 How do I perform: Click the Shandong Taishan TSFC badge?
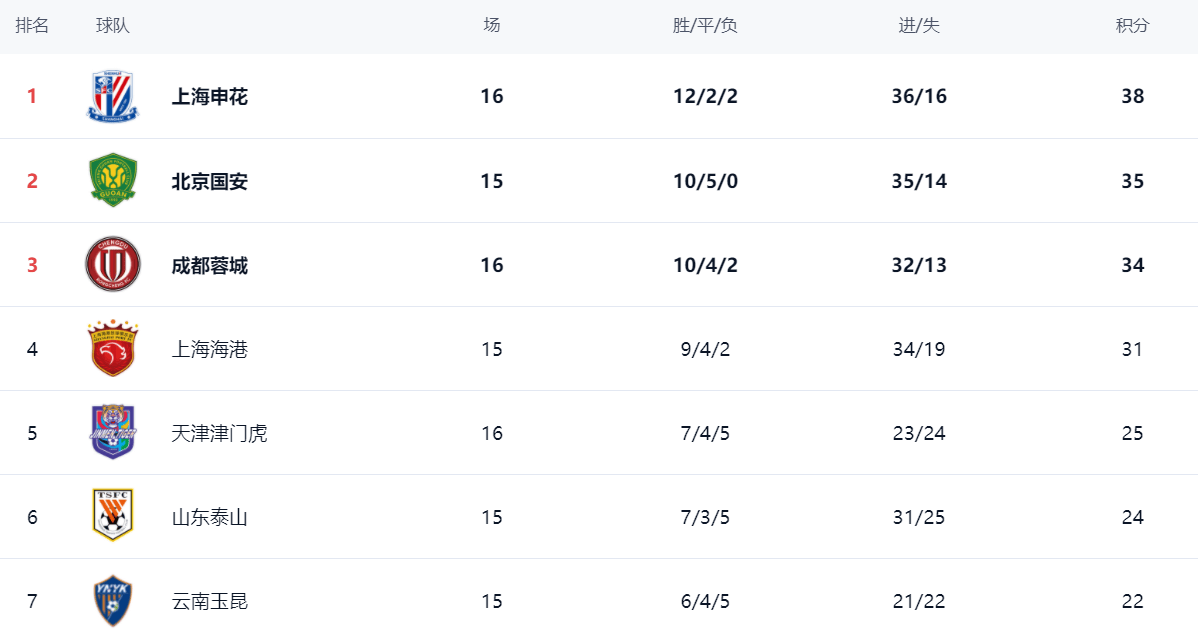point(113,516)
